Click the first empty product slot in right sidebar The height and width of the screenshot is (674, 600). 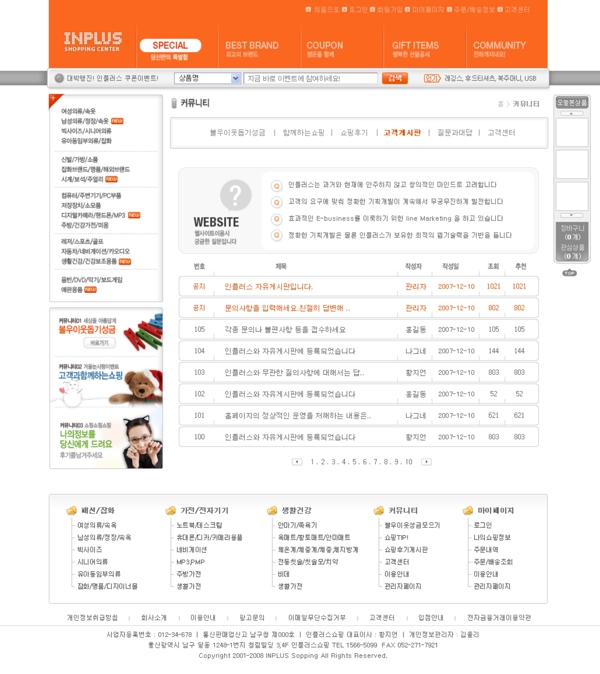[572, 132]
